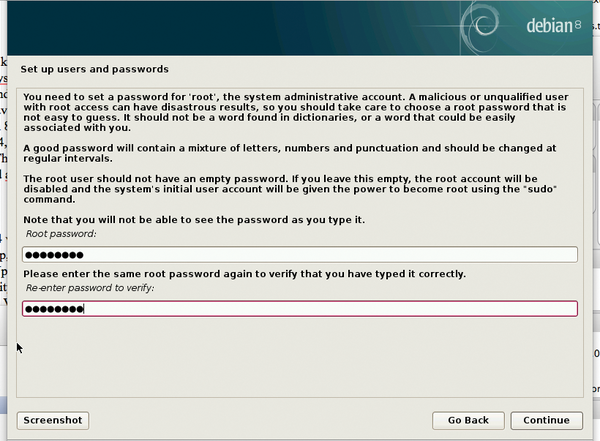Click the Please enter the same root password line
The height and width of the screenshot is (441, 600).
click(245, 274)
